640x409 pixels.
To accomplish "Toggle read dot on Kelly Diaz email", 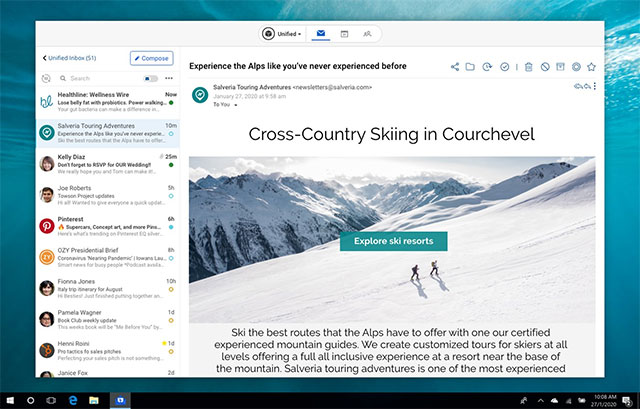I will (x=171, y=165).
